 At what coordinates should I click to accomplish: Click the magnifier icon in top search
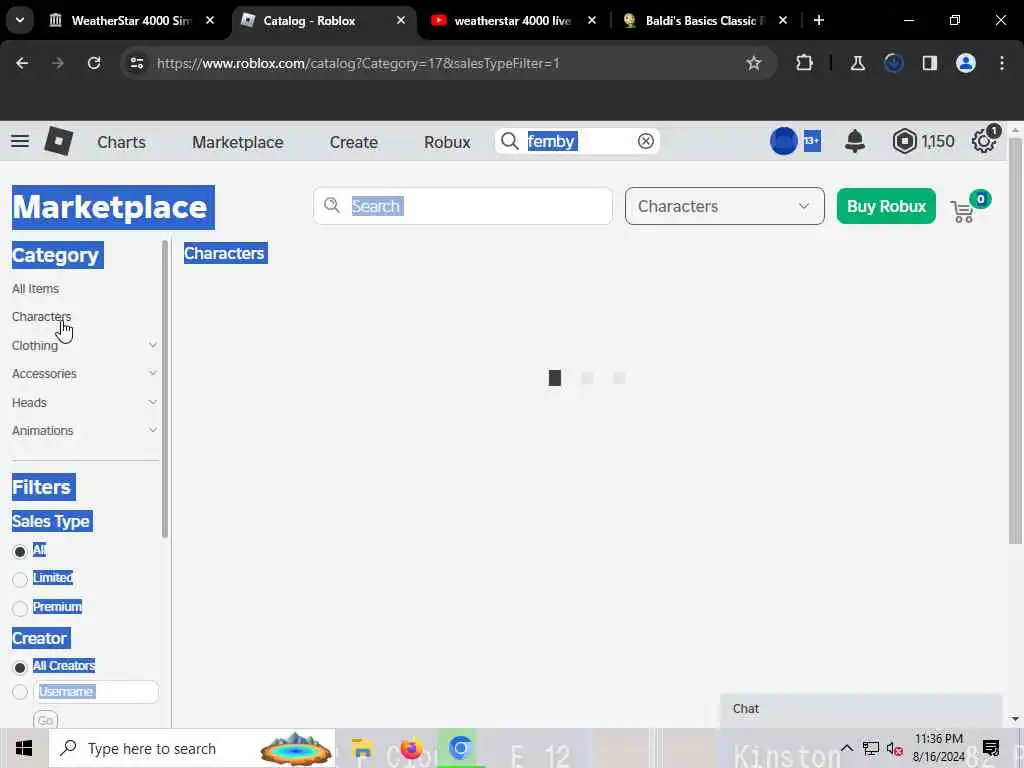coord(509,141)
